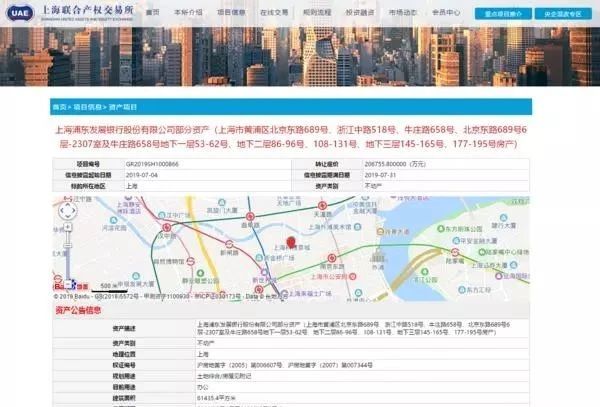Zoom out the map with minus button

(68, 285)
